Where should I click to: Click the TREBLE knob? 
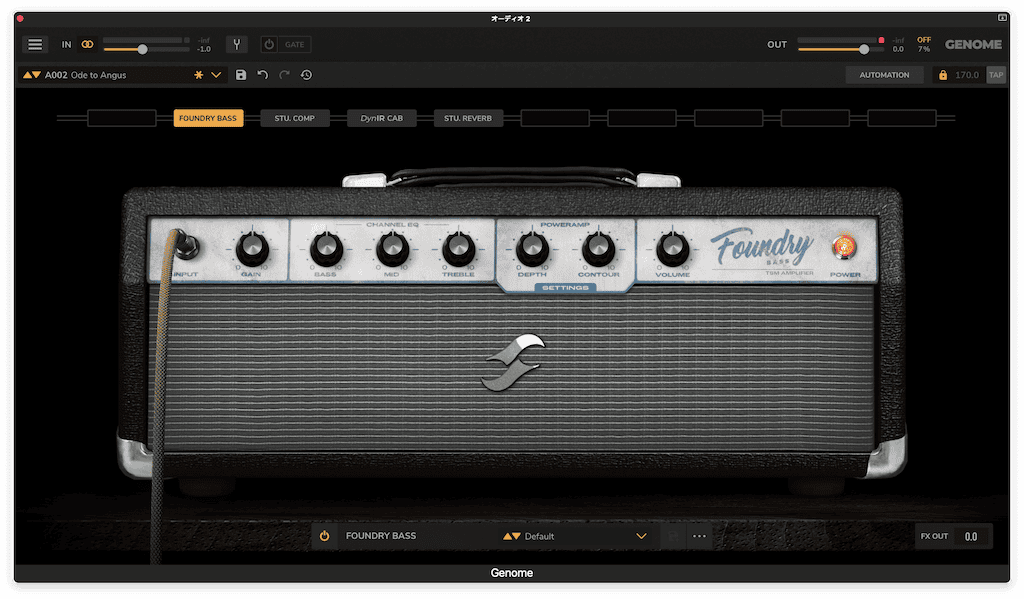point(458,248)
